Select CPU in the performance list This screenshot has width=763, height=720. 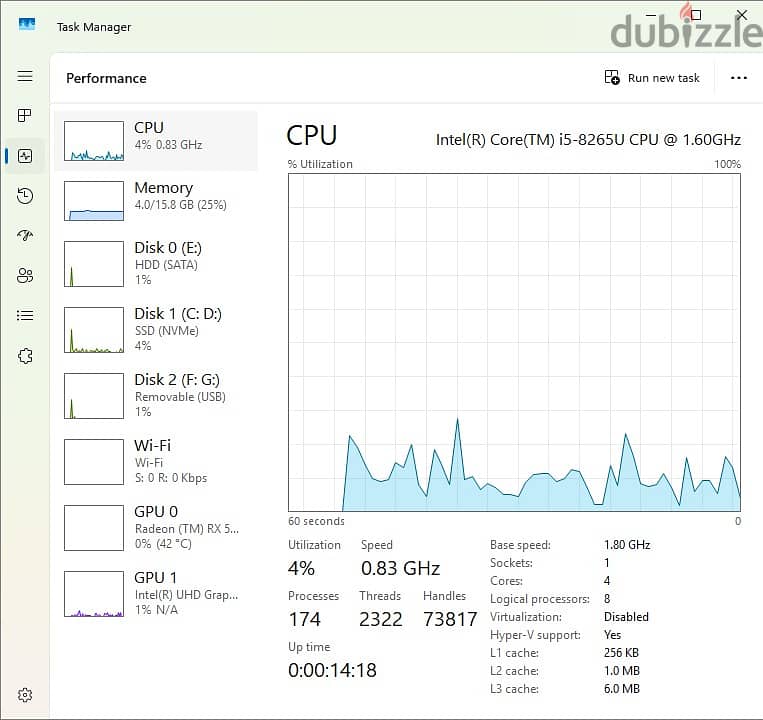(x=156, y=141)
